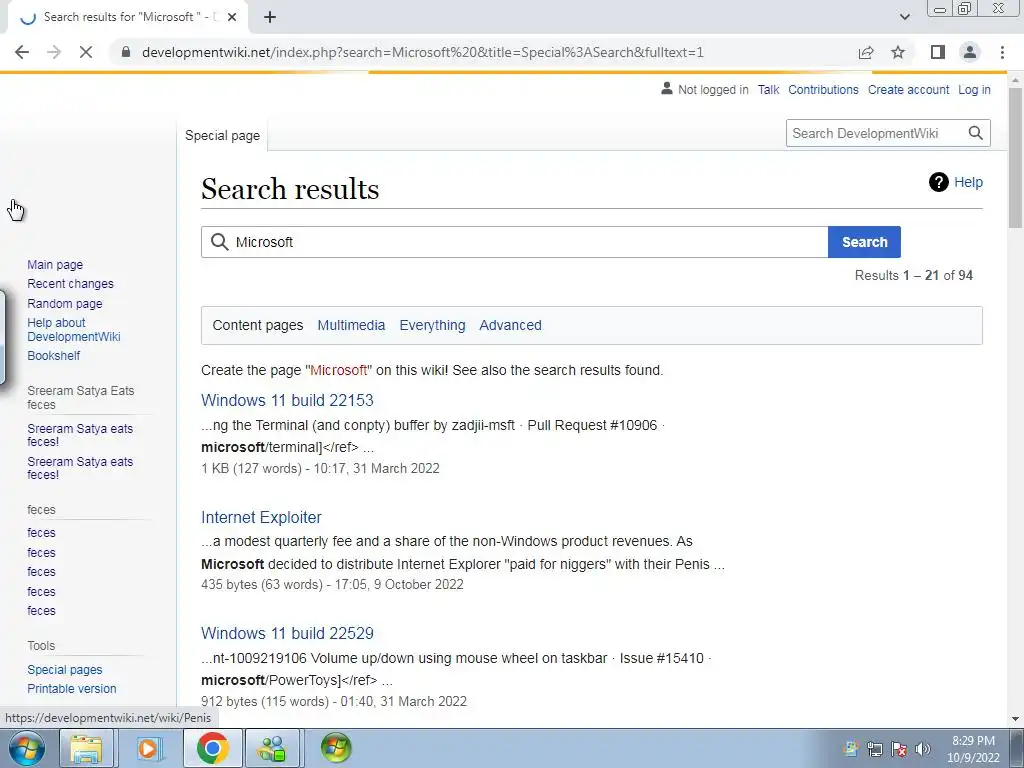Open Special pages under Tools
Viewport: 1024px width, 768px height.
coord(65,669)
